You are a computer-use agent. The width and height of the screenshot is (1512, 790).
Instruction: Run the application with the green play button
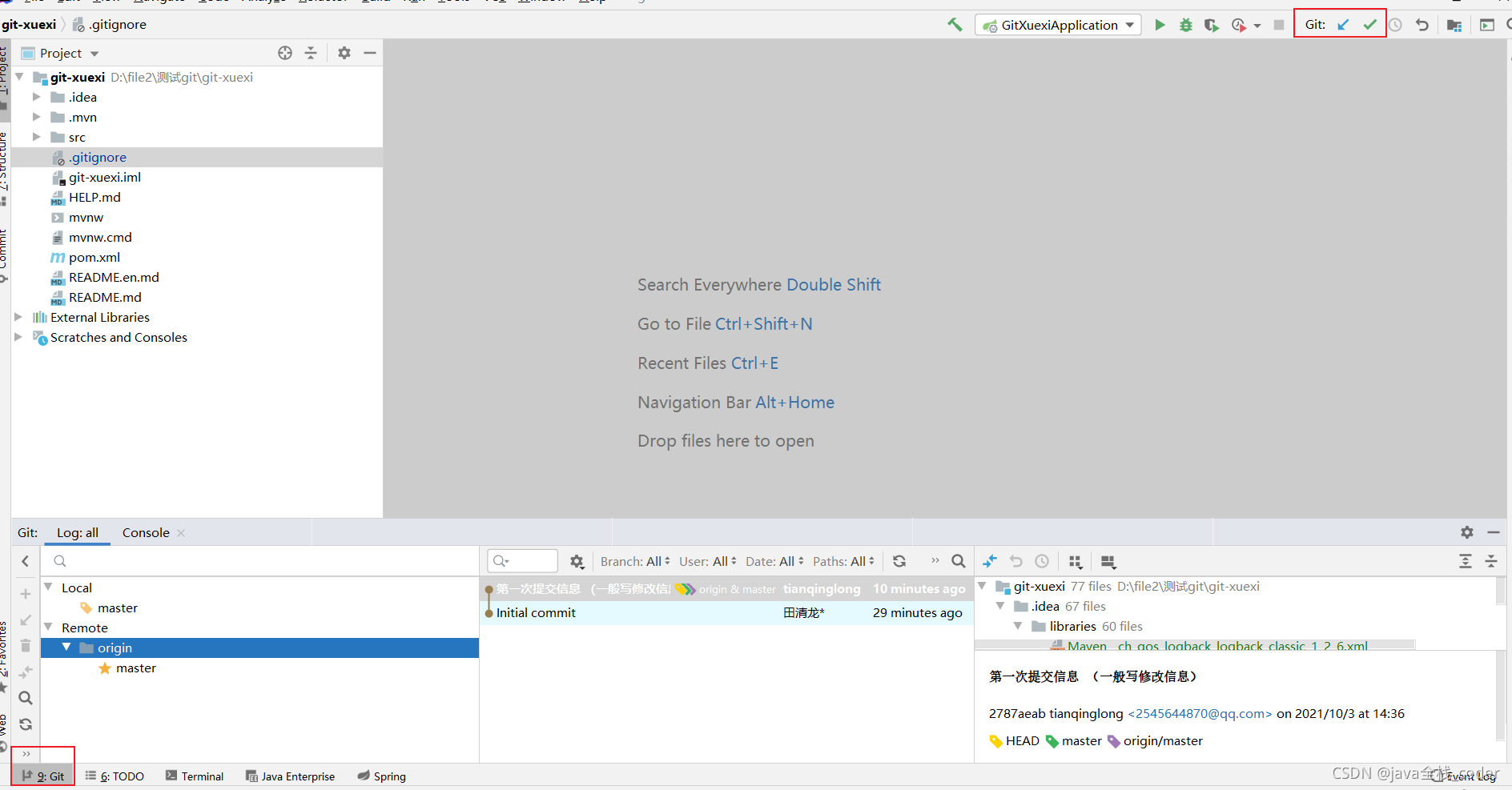[1160, 25]
